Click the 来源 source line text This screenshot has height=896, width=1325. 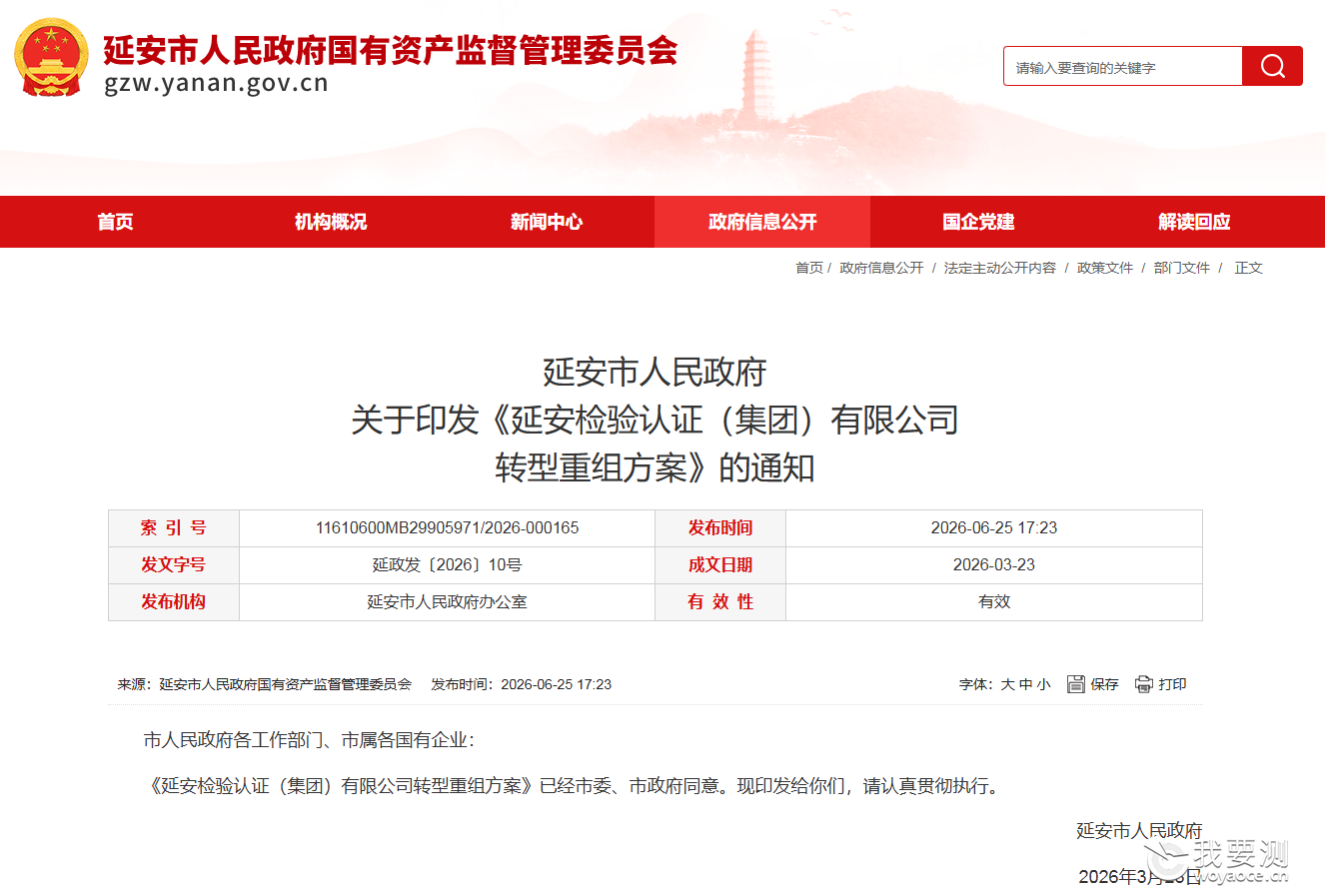tap(265, 684)
